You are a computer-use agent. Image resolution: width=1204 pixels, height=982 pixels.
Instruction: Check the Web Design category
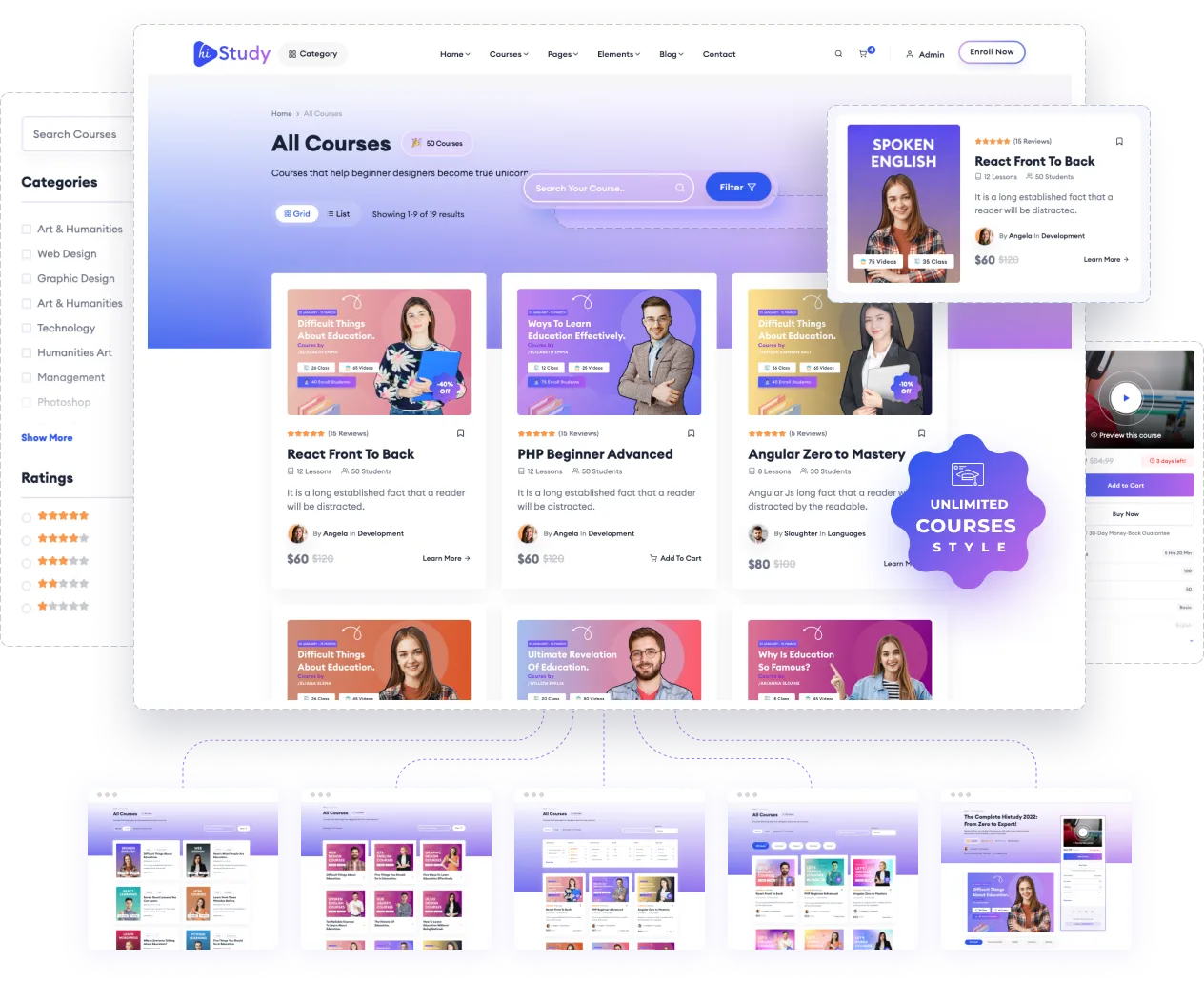click(27, 254)
